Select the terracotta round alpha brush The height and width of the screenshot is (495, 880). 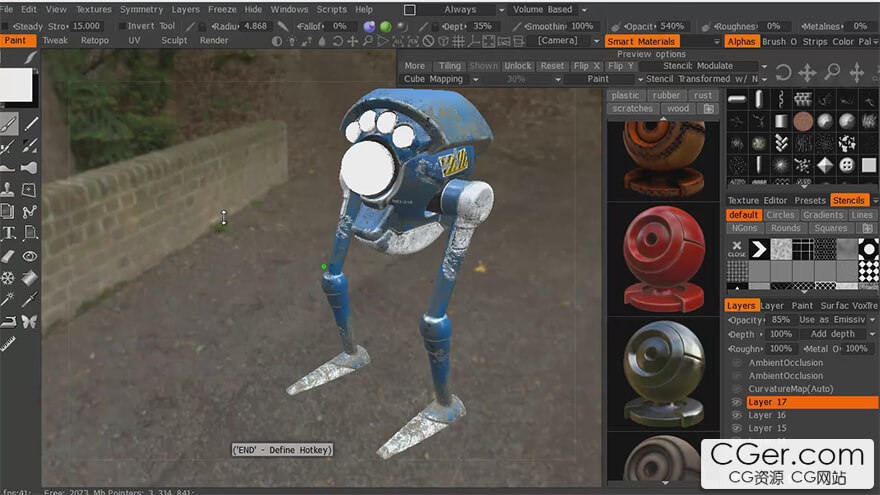(803, 121)
